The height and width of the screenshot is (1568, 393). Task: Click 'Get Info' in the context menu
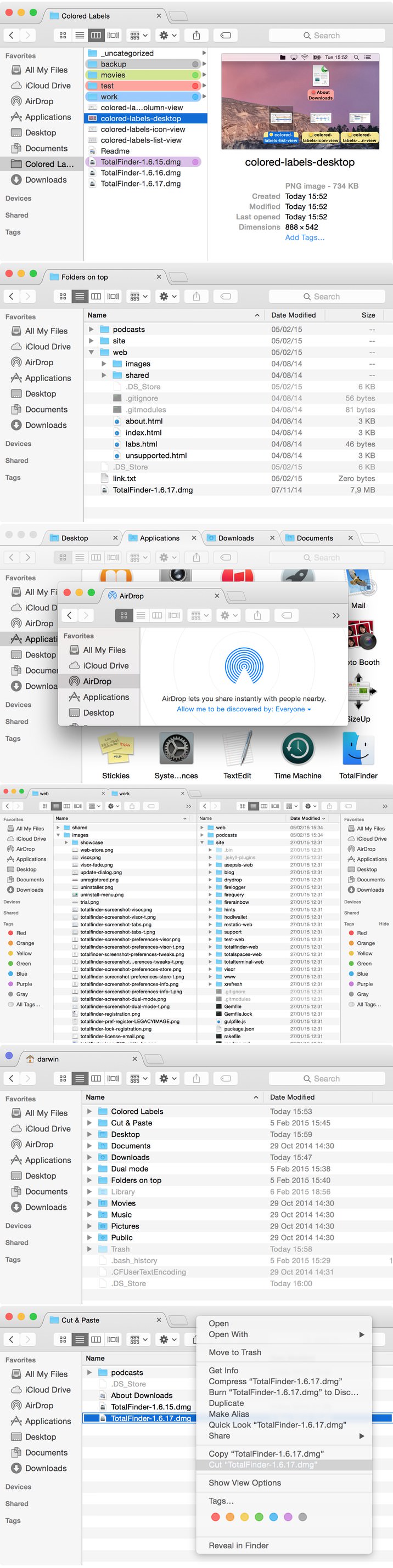[x=223, y=1370]
